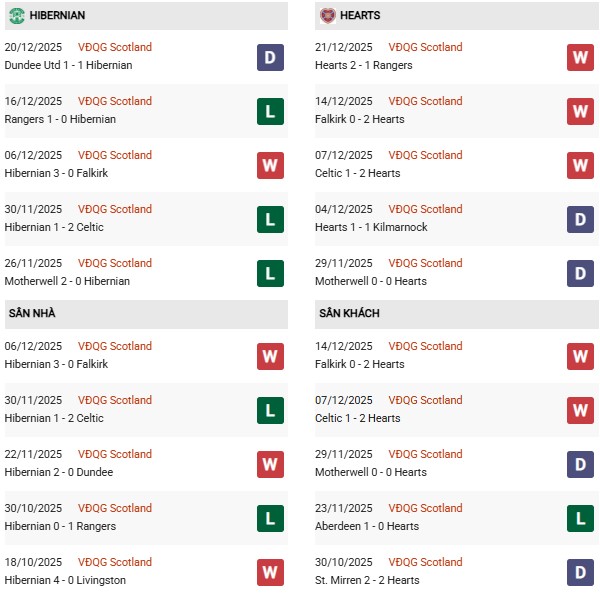Image resolution: width=600 pixels, height=593 pixels.
Task: Open VĐQG Scotland link dated 20/12/2025
Action: click(115, 47)
